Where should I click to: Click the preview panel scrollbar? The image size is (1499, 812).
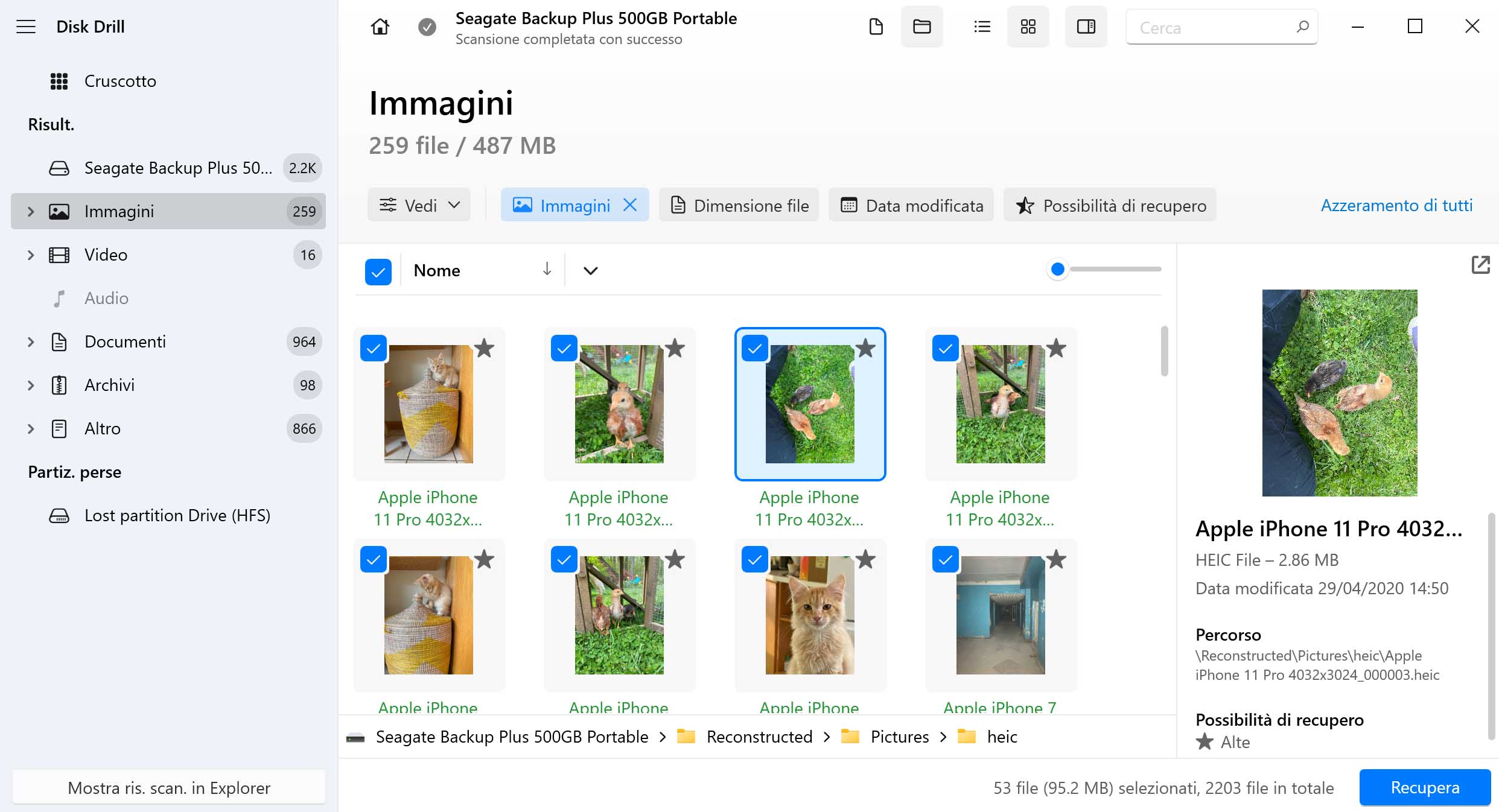[x=1491, y=626]
